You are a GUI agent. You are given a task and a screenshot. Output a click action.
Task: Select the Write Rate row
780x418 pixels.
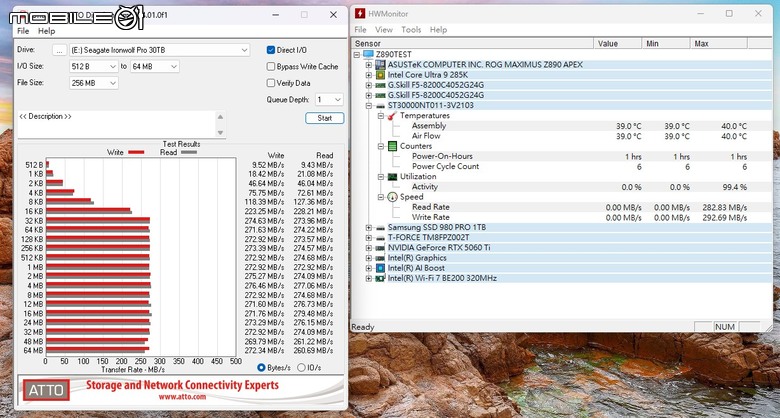click(562, 217)
